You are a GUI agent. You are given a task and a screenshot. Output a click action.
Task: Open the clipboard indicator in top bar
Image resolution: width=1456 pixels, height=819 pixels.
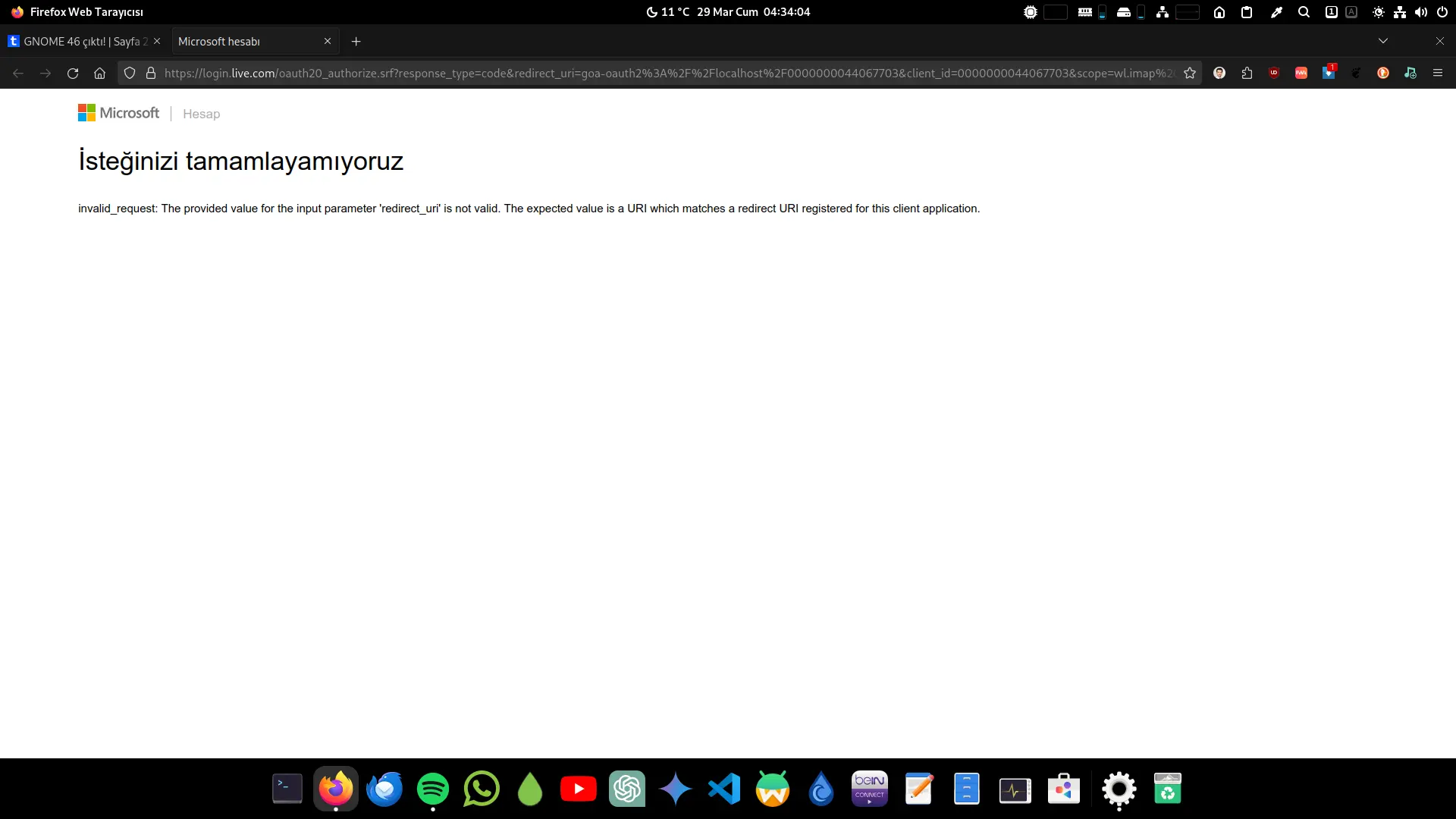(x=1247, y=12)
